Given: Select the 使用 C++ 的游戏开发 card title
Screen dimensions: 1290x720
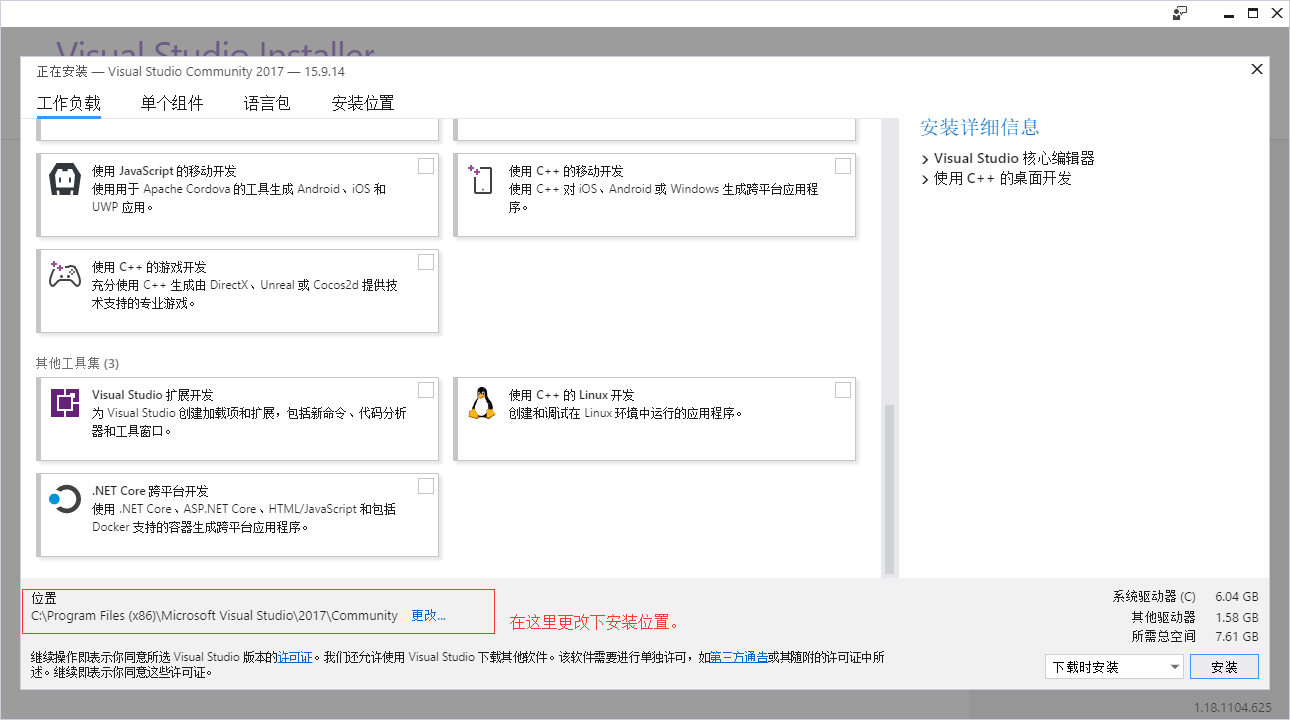Looking at the screenshot, I should click(149, 267).
